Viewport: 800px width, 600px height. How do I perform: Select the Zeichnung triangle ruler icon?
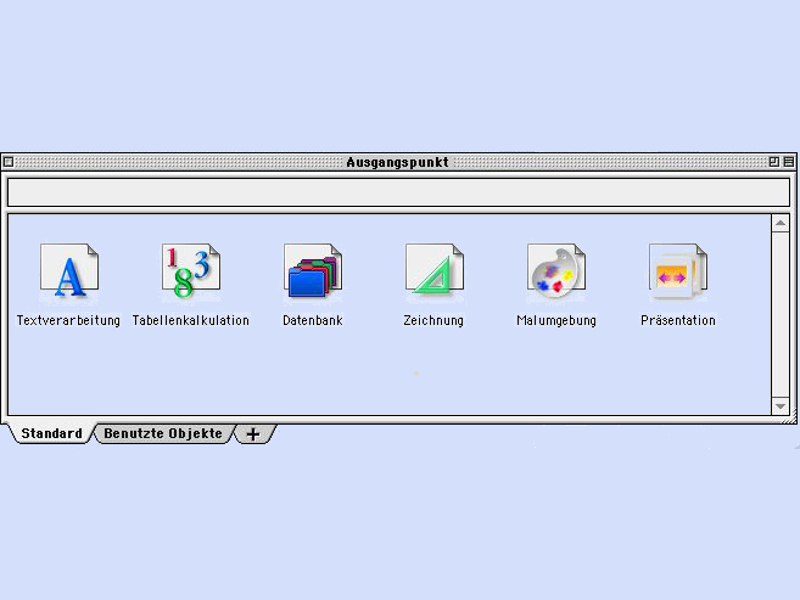pos(434,272)
